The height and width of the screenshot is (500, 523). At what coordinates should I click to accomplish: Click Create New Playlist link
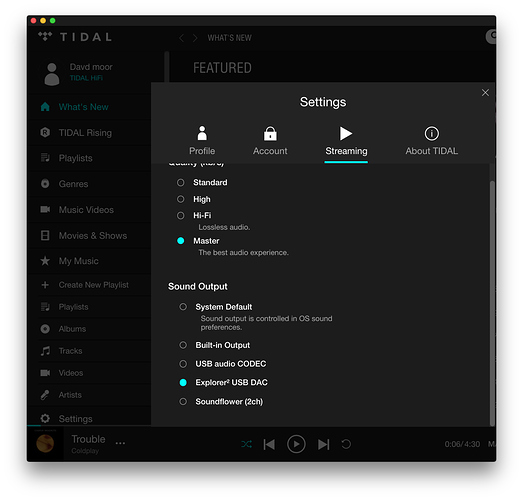tap(94, 285)
